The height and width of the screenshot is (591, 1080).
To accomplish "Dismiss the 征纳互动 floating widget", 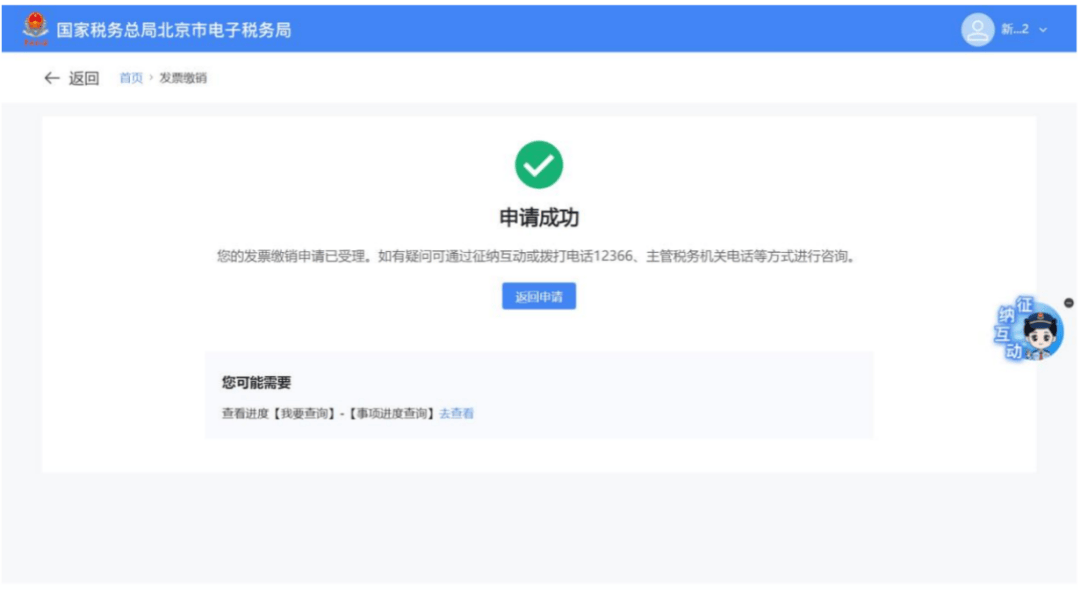I will tap(1068, 302).
